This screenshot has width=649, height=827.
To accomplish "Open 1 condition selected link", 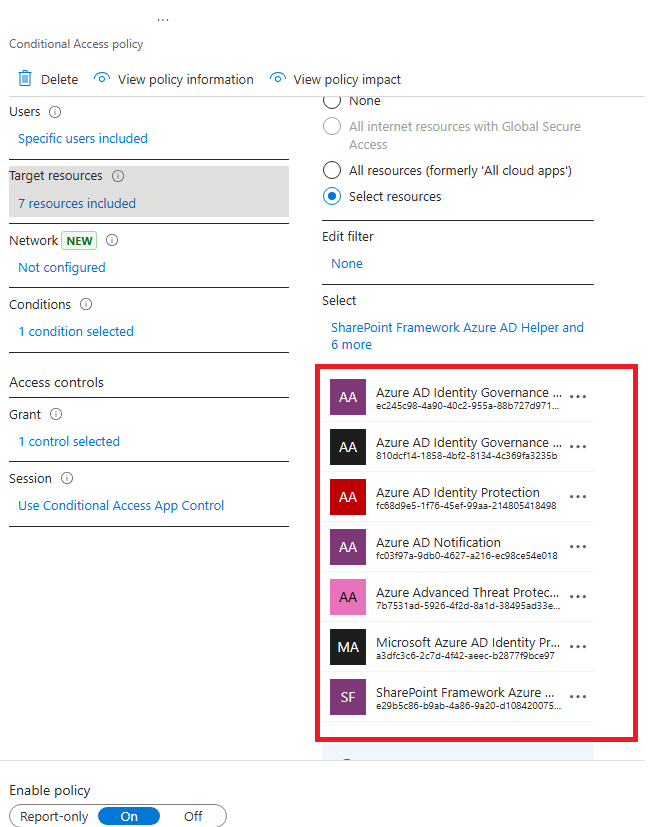I will tap(76, 331).
